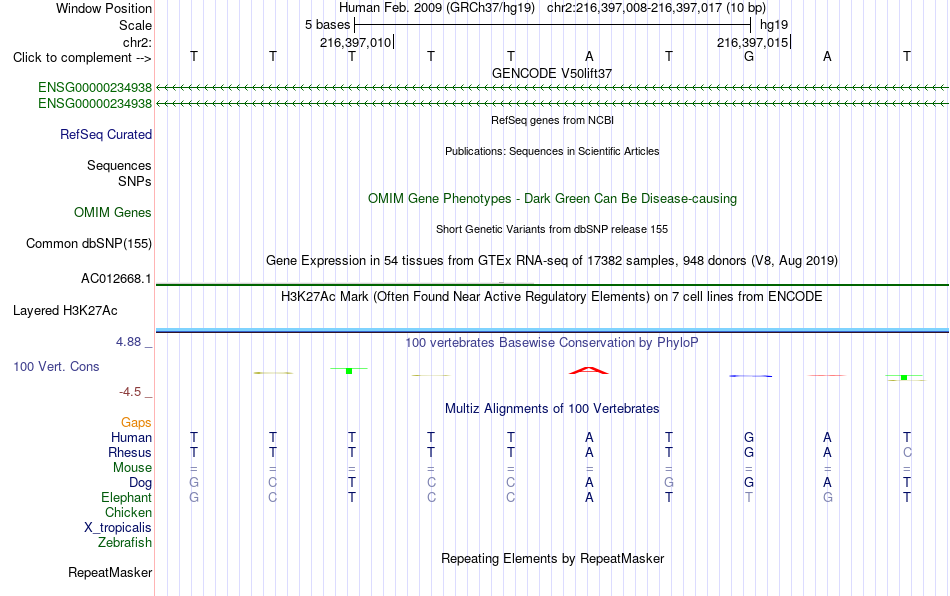The image size is (950, 596).
Task: Click the 216,397,015 position marker
Action: pos(754,42)
